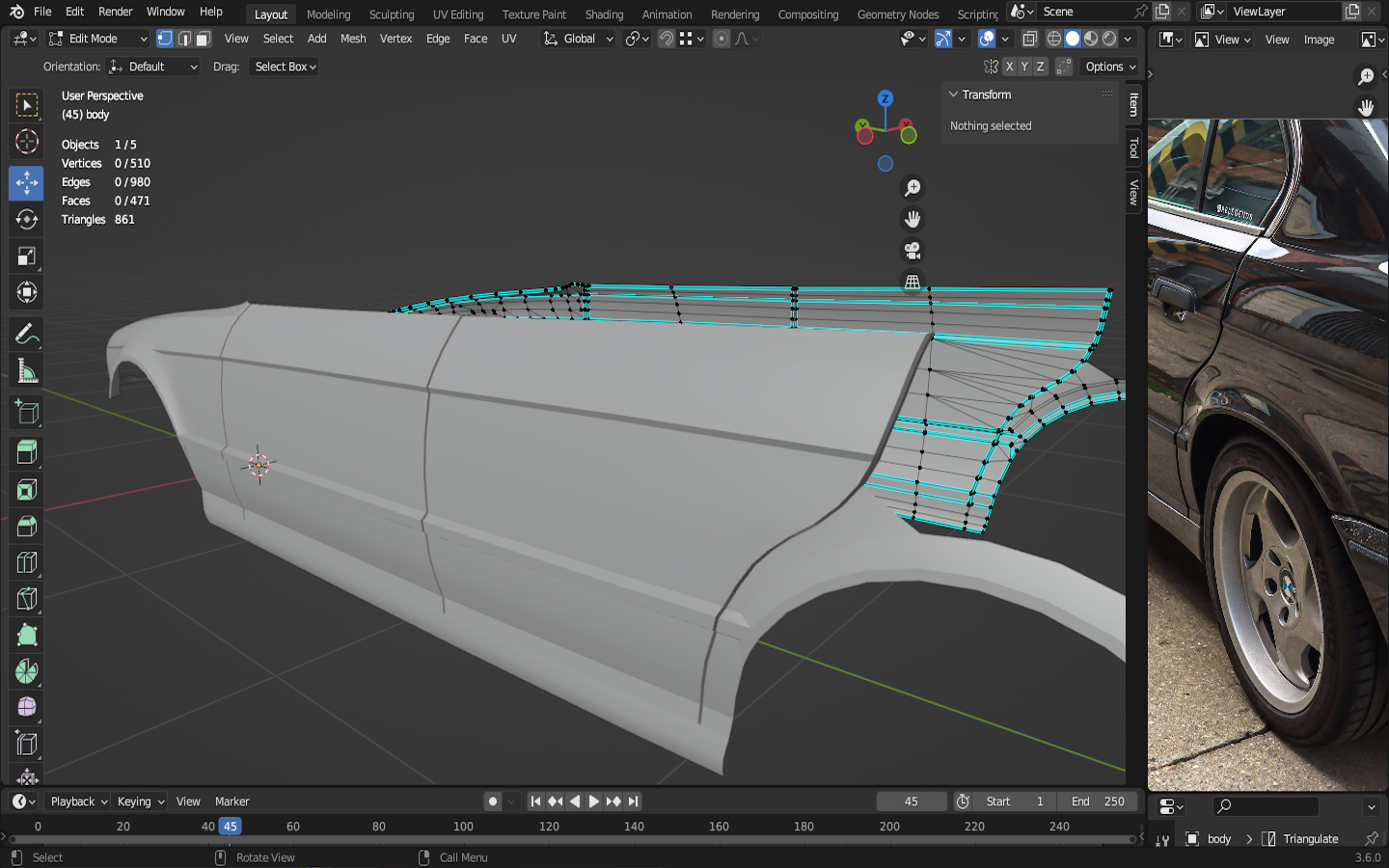Open the Mesh menu

click(353, 39)
